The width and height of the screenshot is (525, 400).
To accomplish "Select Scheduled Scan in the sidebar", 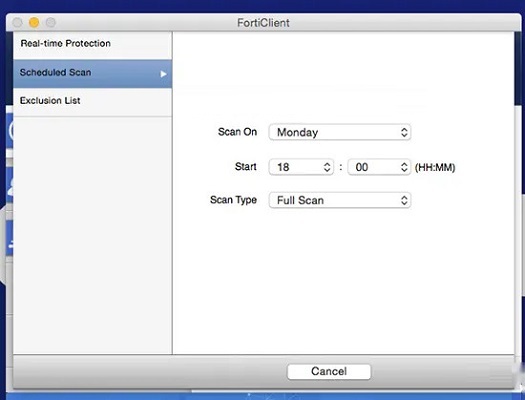I will (x=92, y=74).
